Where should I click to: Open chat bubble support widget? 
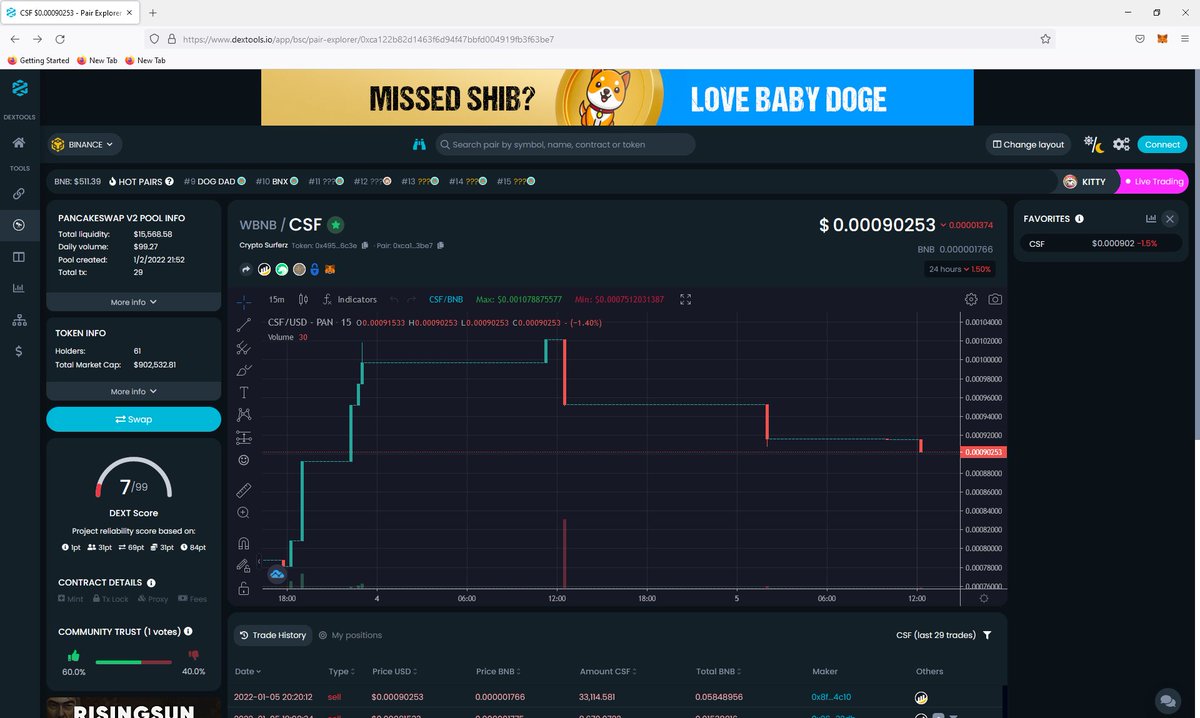click(x=1166, y=700)
